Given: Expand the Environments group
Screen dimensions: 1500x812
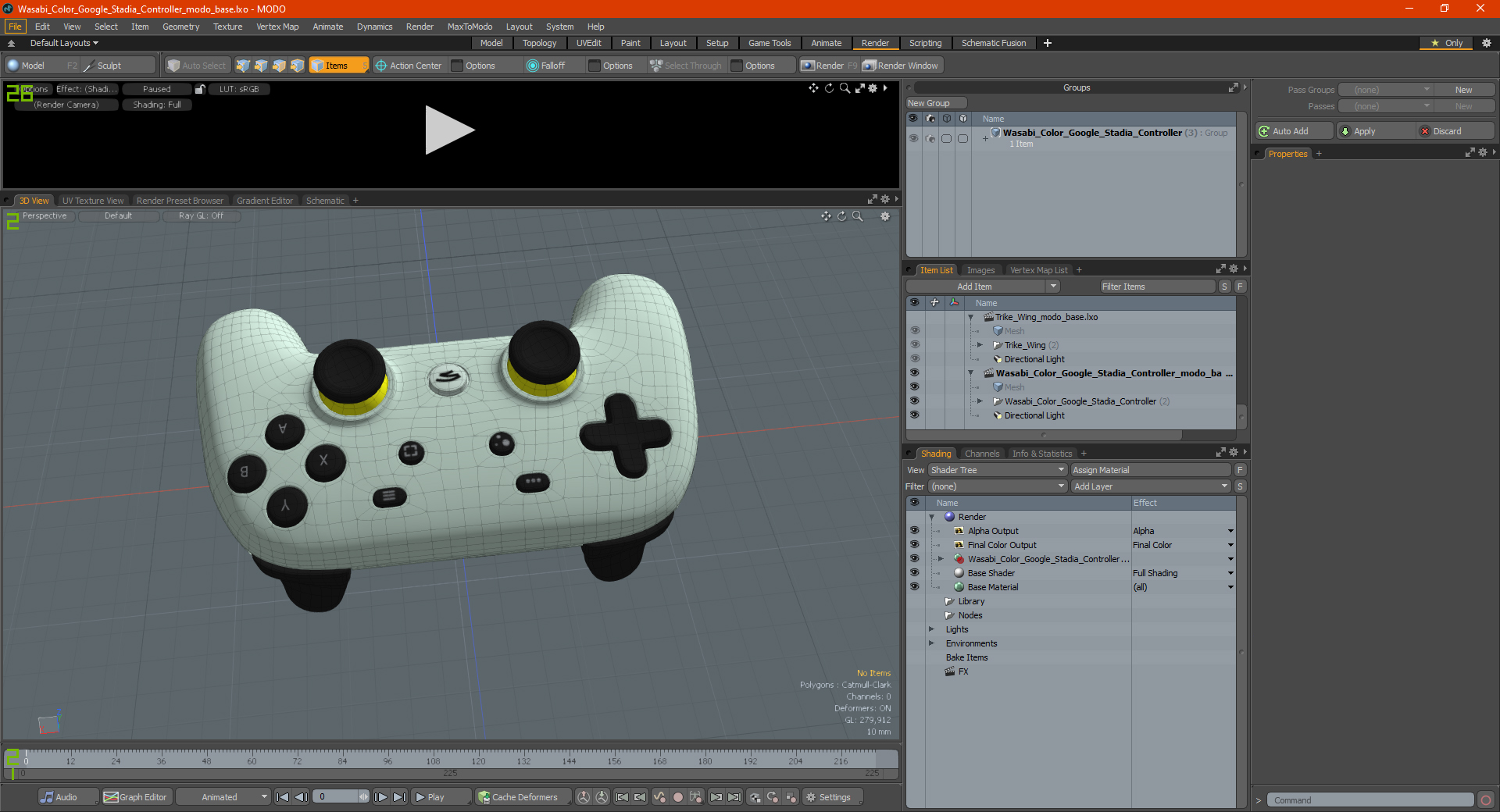Looking at the screenshot, I should 931,643.
